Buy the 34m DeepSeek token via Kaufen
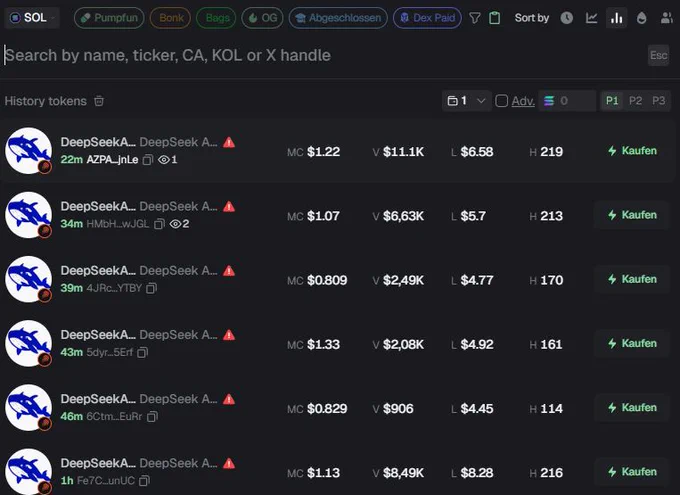The image size is (680, 495). 632,215
